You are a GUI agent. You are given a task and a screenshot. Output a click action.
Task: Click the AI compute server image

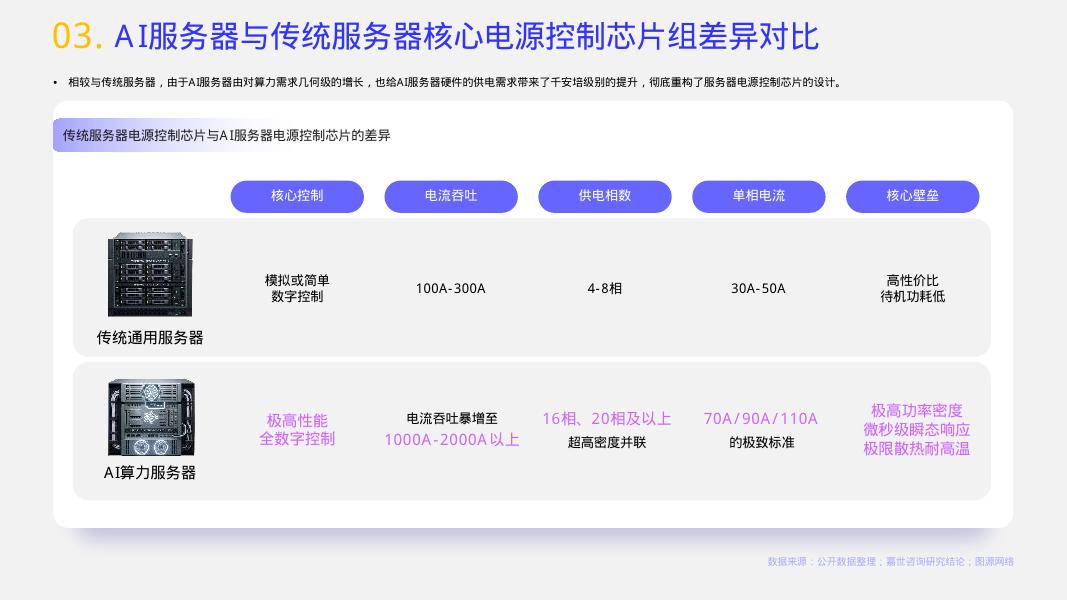[x=151, y=417]
